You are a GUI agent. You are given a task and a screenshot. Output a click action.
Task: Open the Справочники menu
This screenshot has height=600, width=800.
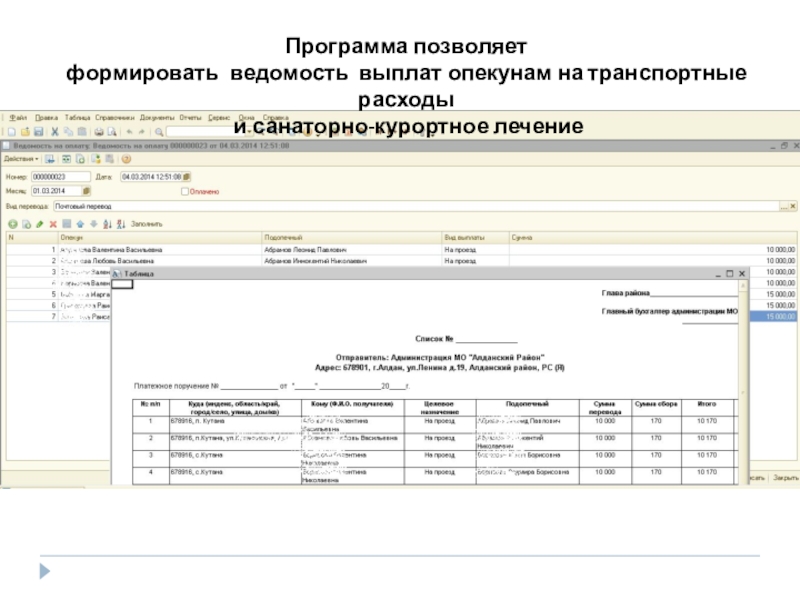pyautogui.click(x=115, y=118)
